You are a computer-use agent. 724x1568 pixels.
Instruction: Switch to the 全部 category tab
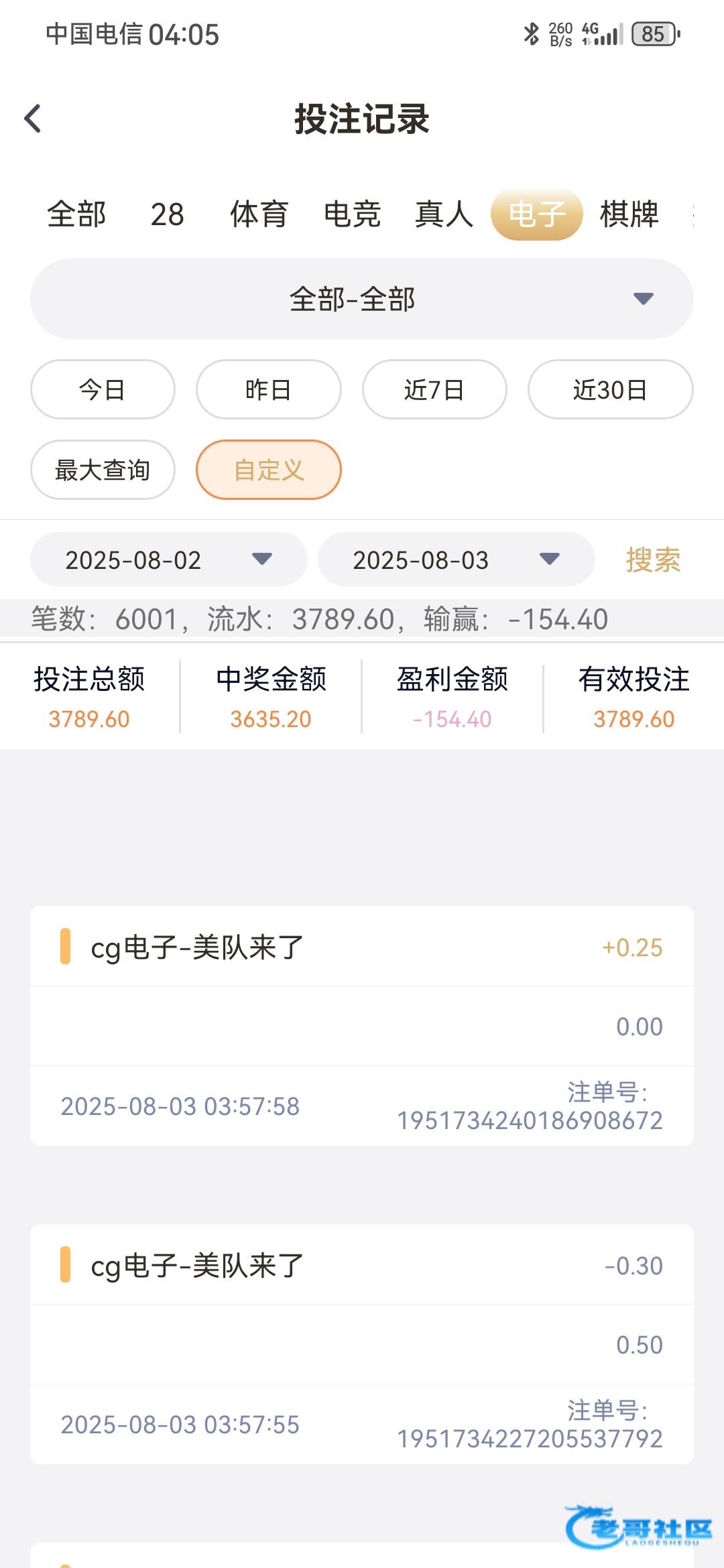[x=76, y=214]
